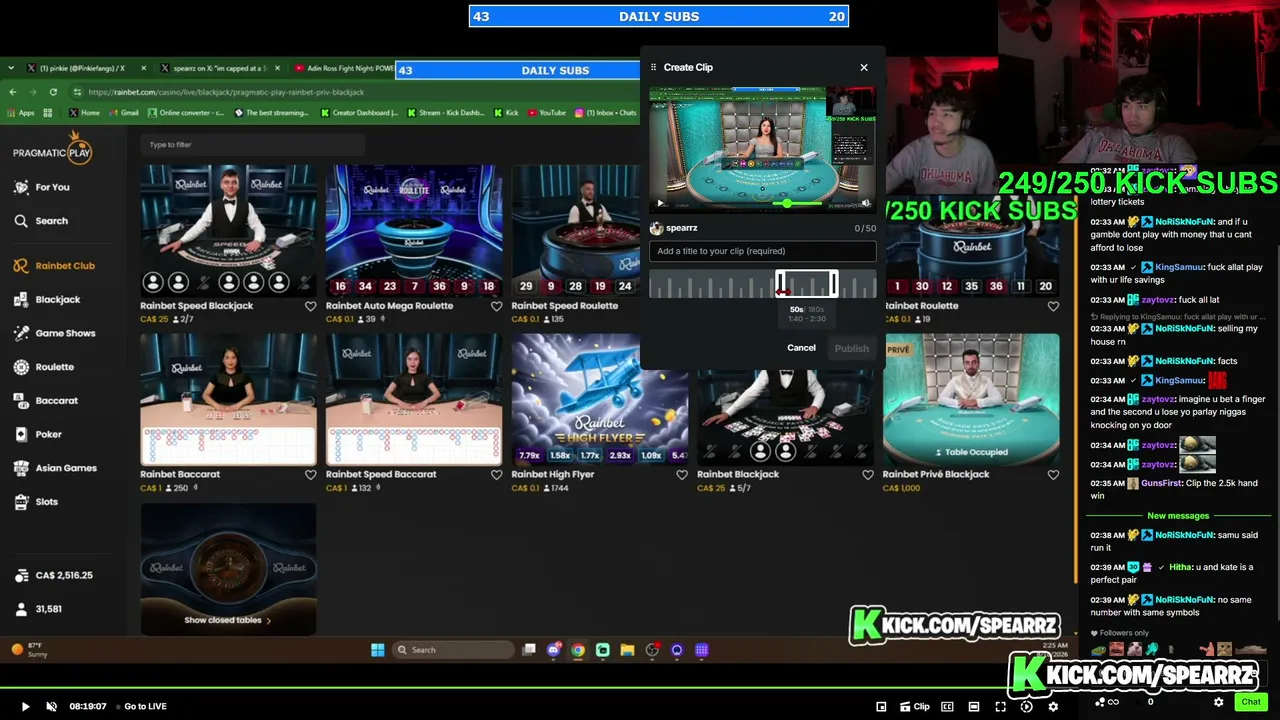
Task: Favorite the Rainbet Baccarat table
Action: click(x=310, y=475)
